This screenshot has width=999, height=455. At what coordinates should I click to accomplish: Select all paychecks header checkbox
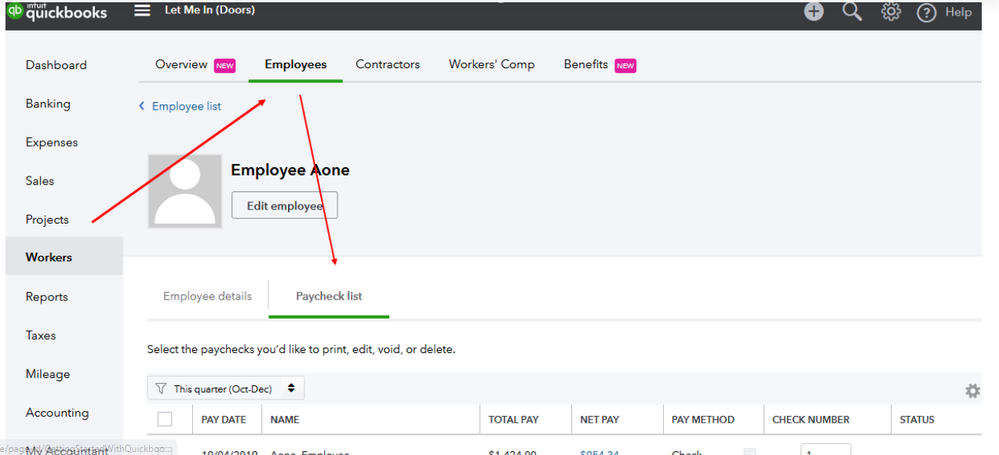164,419
